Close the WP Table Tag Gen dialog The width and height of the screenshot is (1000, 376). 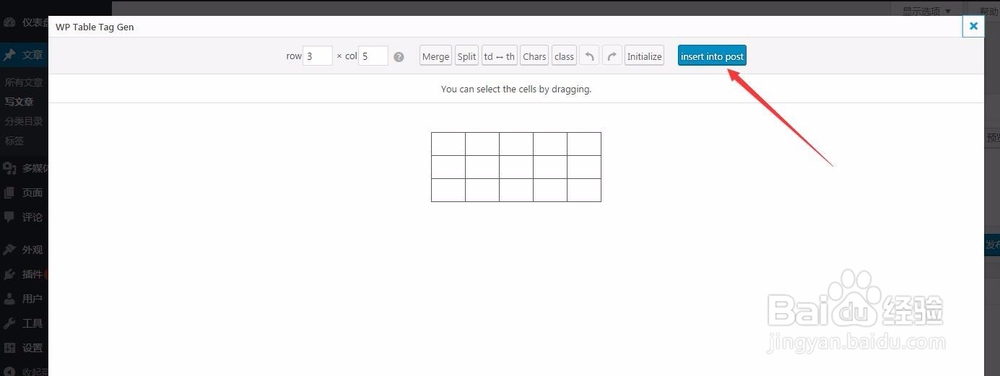pyautogui.click(x=973, y=26)
